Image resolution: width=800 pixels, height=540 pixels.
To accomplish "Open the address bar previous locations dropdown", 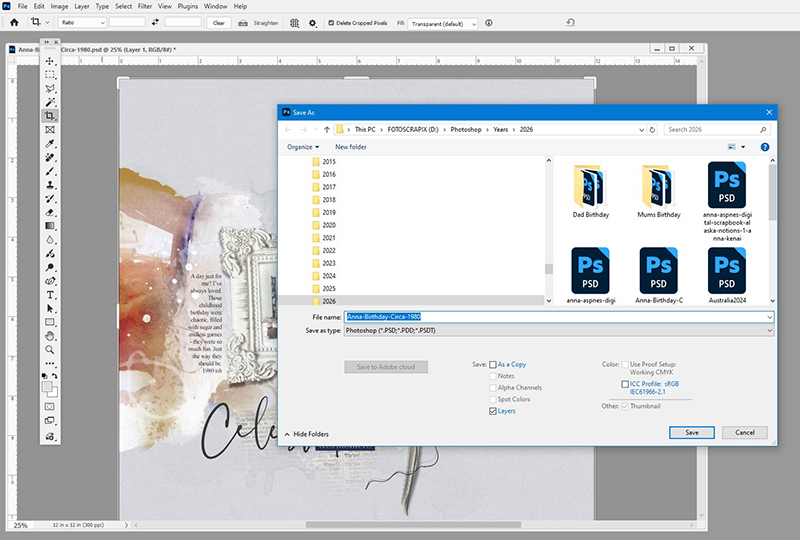I will [641, 130].
